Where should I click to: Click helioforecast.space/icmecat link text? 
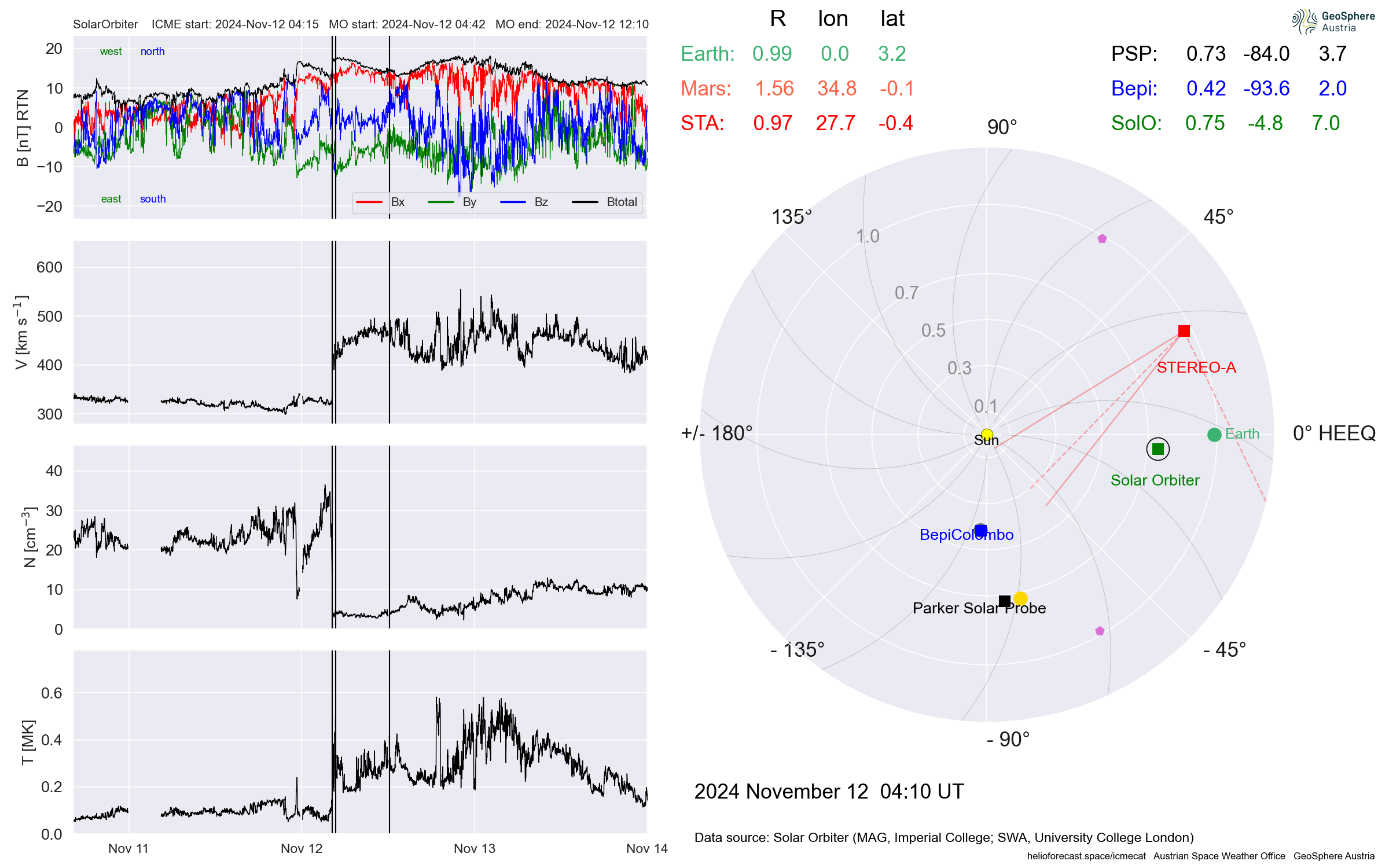pos(1086,856)
